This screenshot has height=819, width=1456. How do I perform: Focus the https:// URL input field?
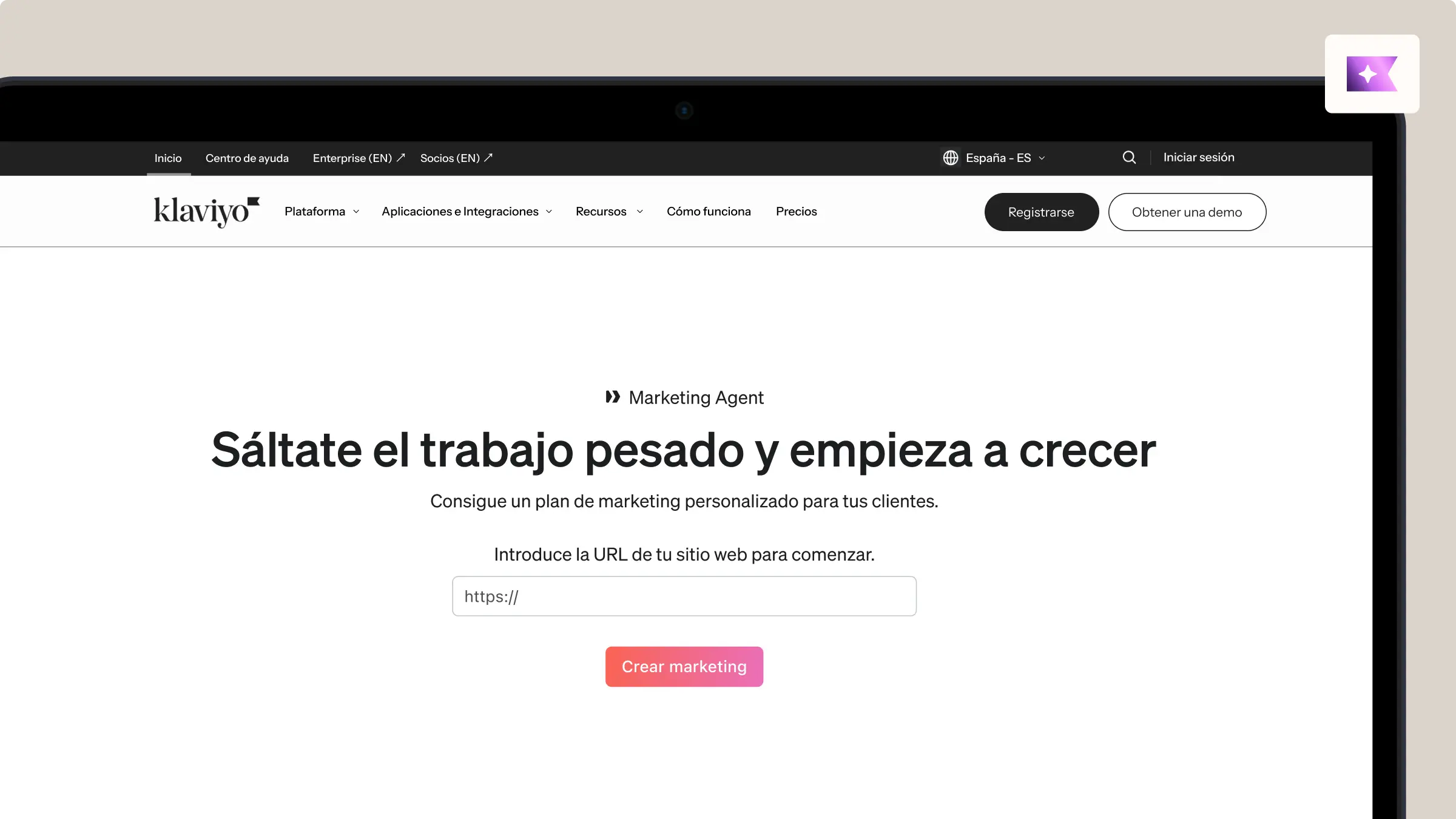point(684,596)
